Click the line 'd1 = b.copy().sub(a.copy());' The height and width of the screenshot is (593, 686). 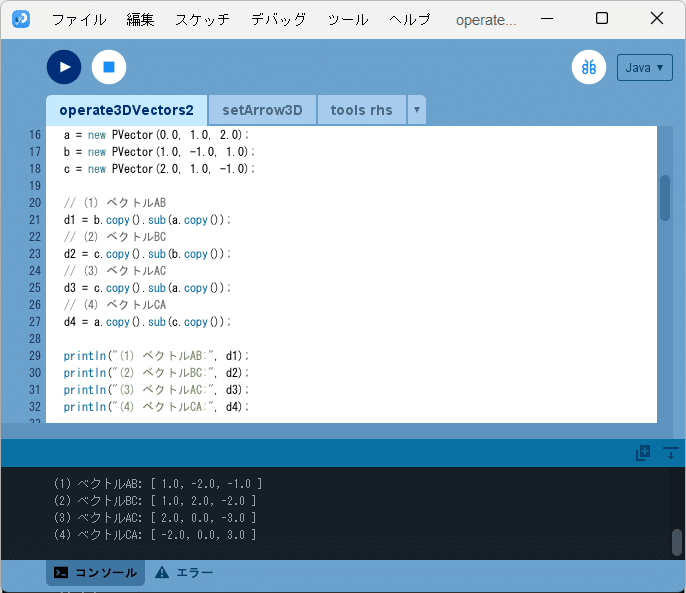click(x=147, y=220)
